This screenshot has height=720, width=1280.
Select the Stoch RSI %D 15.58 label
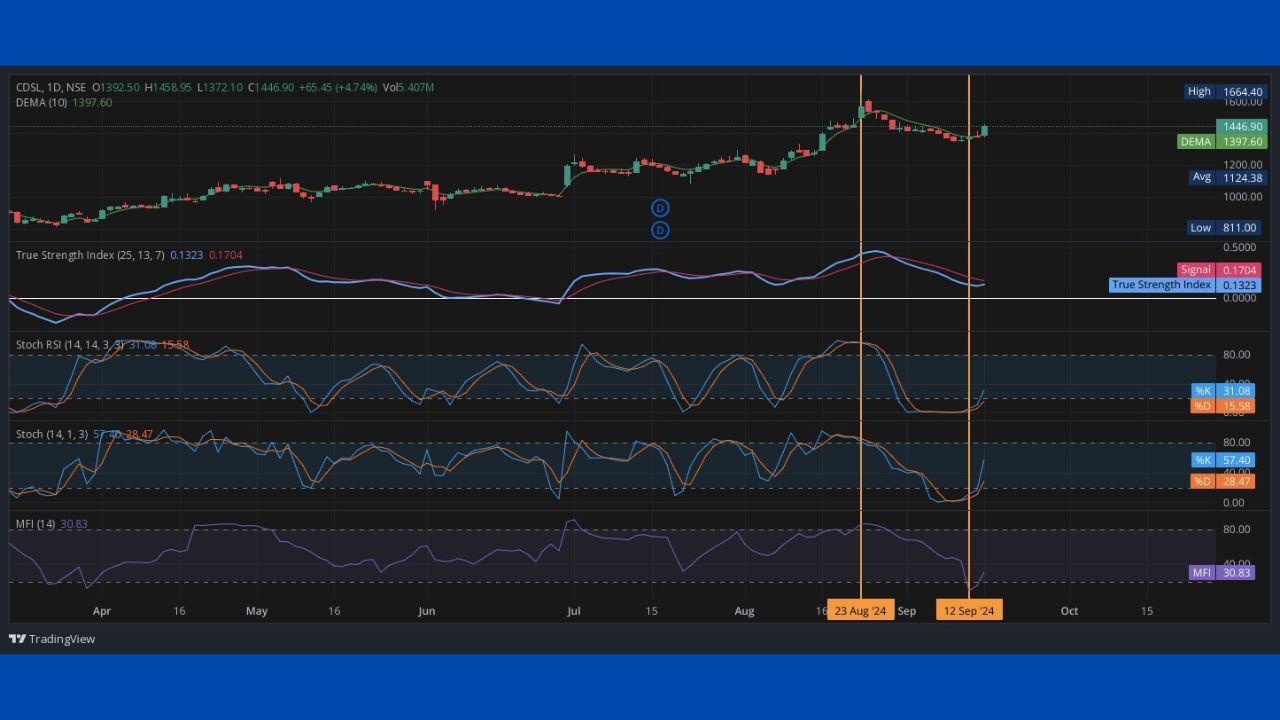pos(1222,406)
